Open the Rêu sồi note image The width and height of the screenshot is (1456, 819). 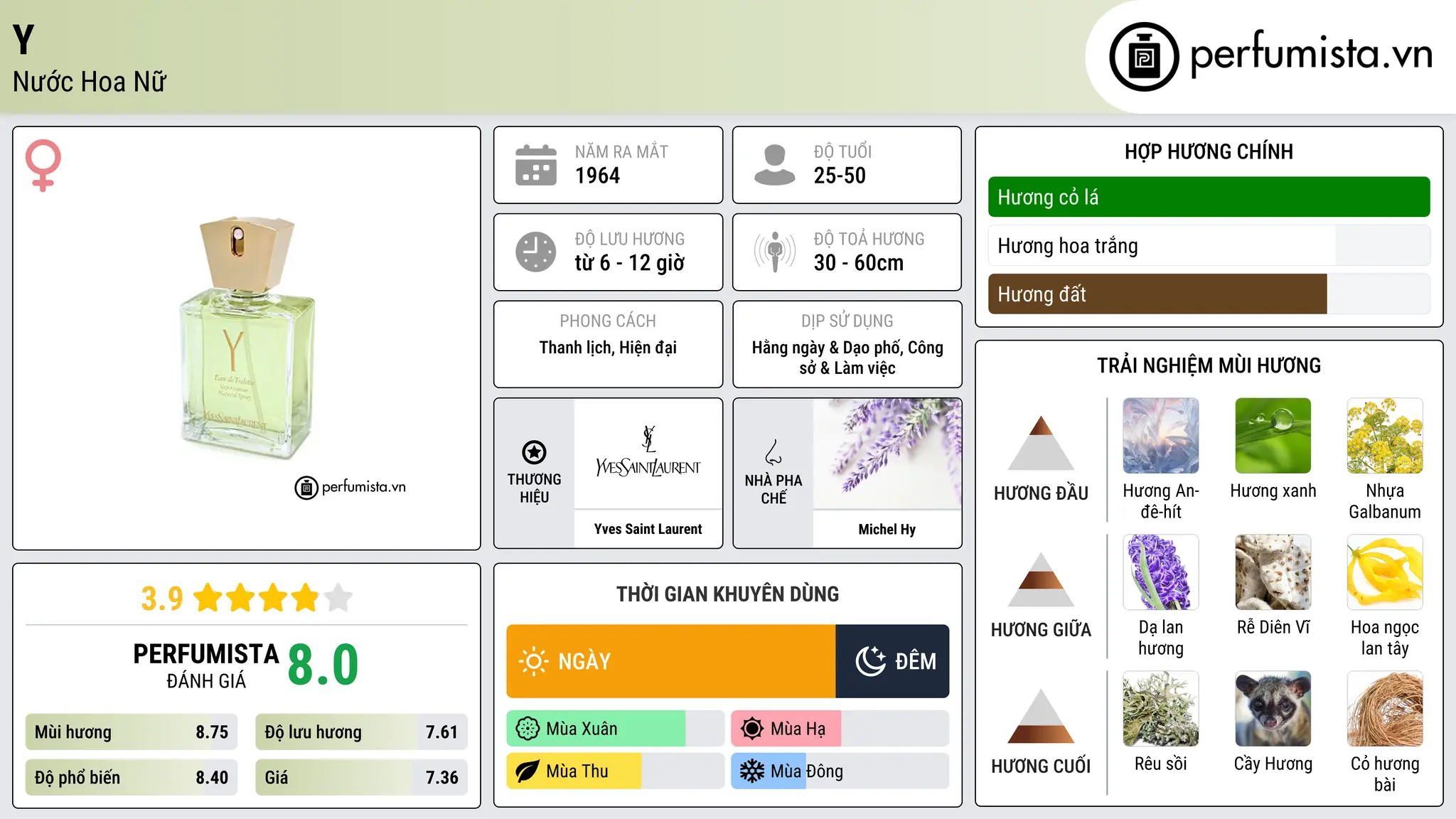pyautogui.click(x=1161, y=709)
